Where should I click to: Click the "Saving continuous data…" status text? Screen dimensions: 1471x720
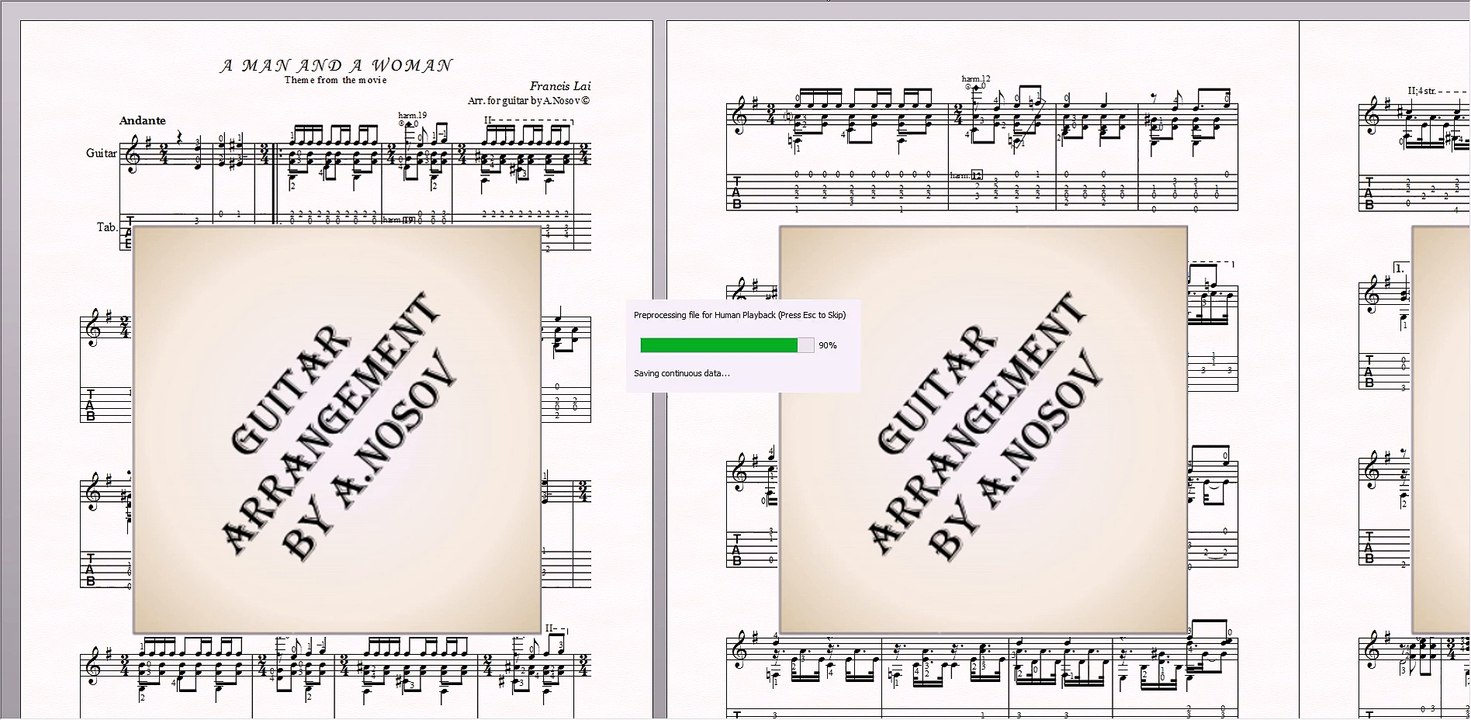pos(682,373)
